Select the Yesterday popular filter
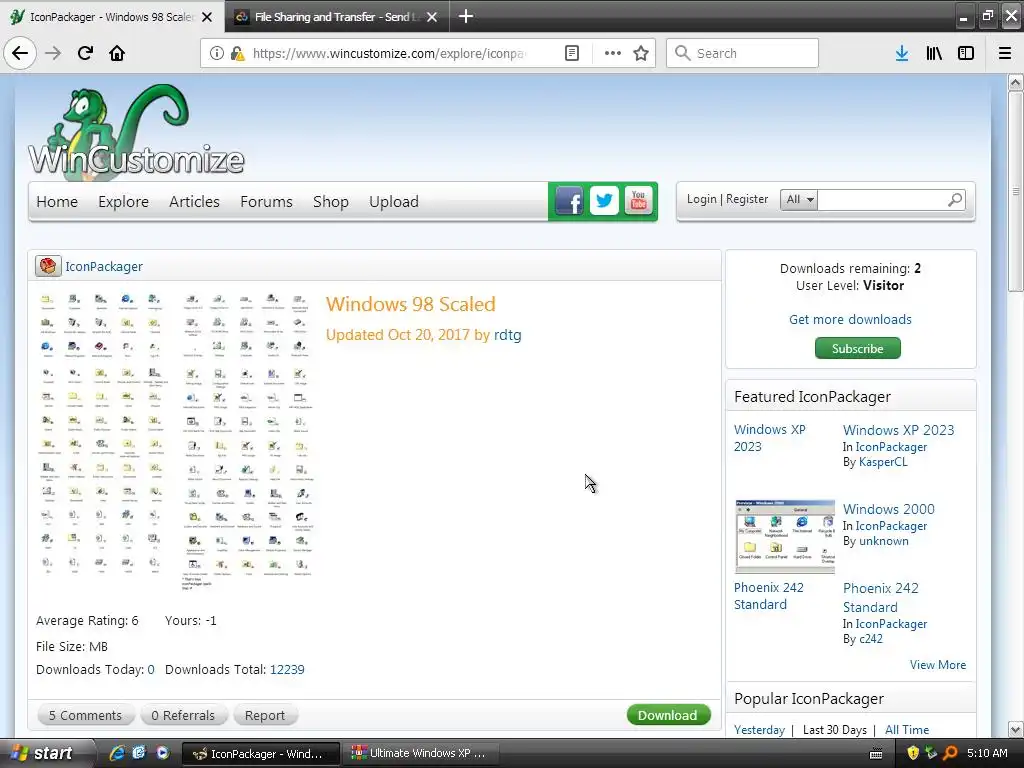Screen dimensions: 1024x768 760,729
